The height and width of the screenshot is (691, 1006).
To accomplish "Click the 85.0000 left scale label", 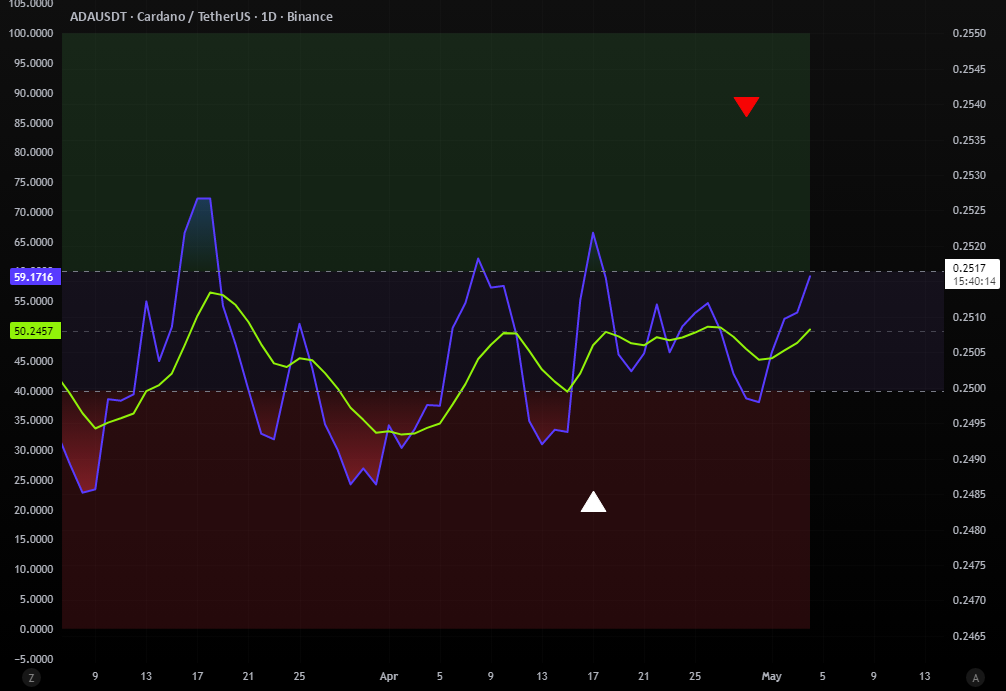I will [33, 123].
